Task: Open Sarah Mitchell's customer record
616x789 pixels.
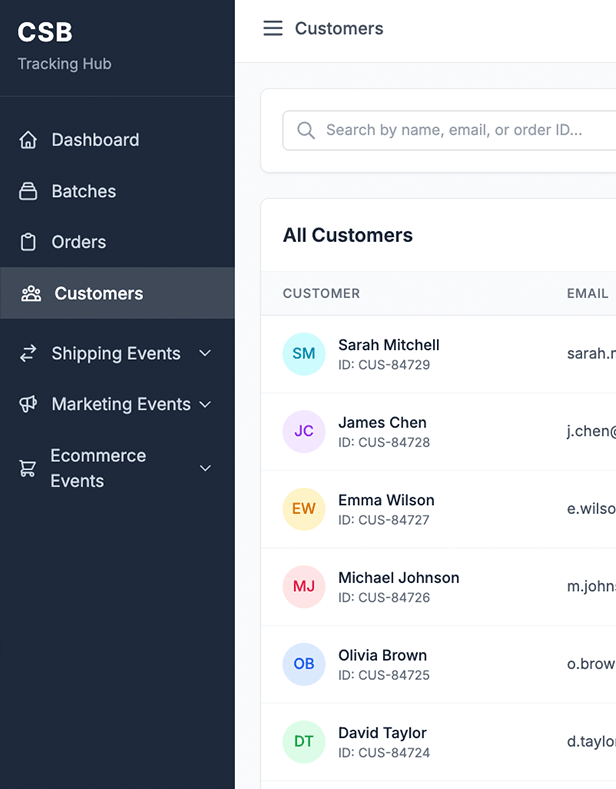Action: coord(388,345)
